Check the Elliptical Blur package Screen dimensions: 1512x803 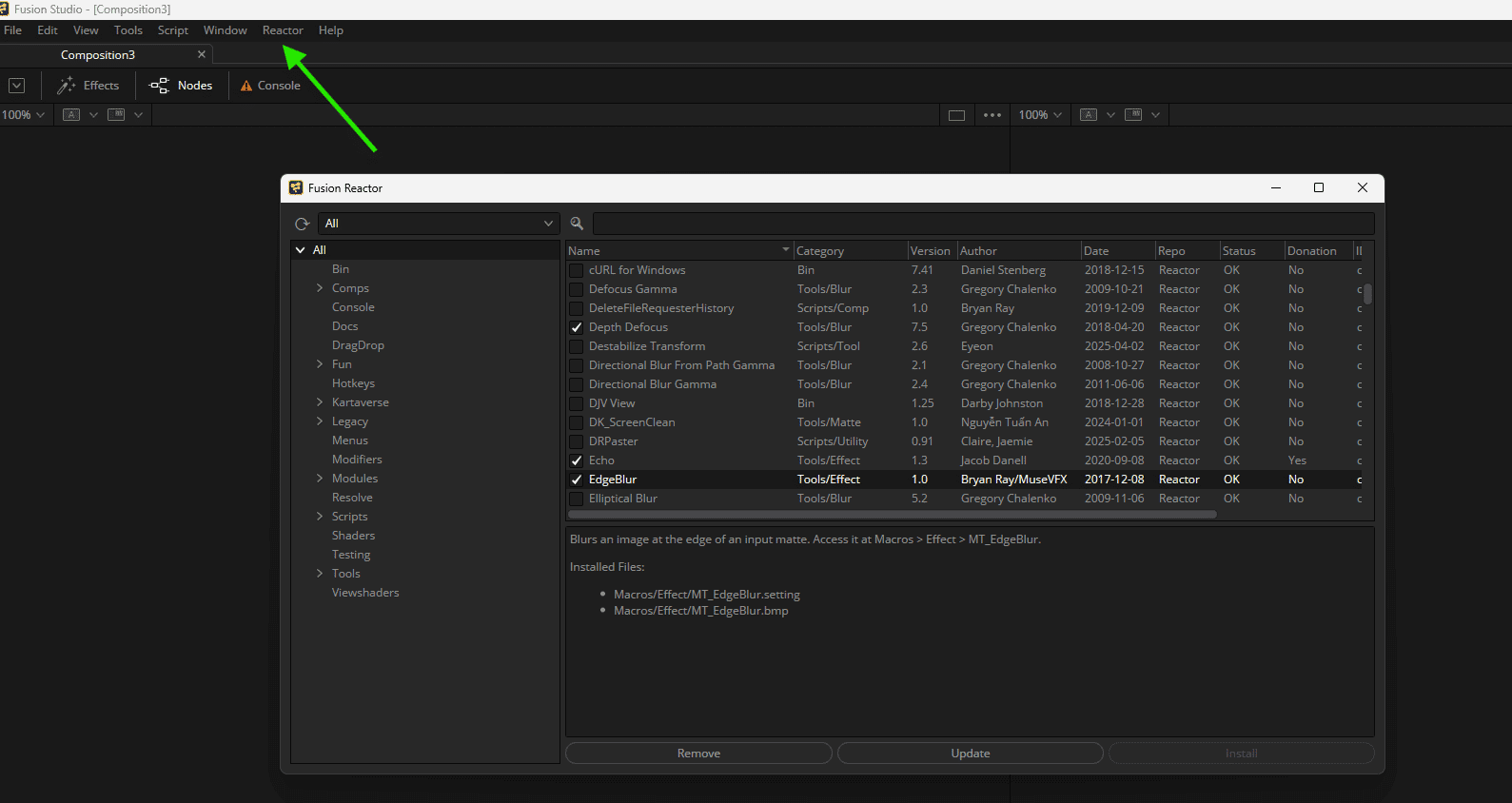[576, 499]
